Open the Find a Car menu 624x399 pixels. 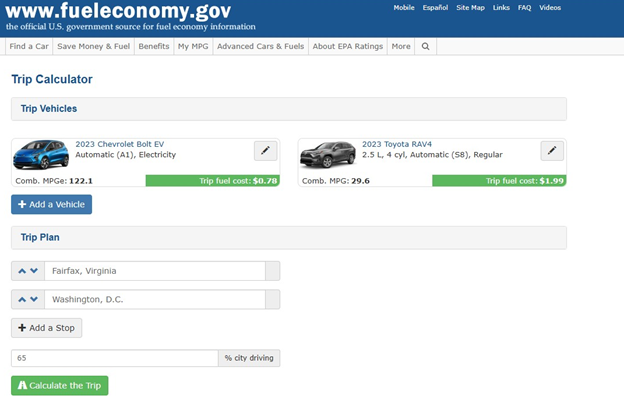coord(29,47)
